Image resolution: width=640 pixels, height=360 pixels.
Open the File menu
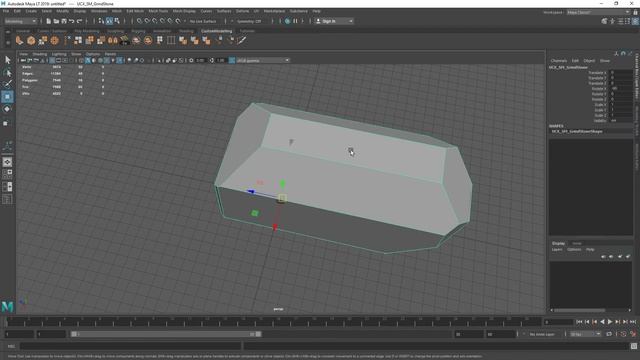pos(6,11)
